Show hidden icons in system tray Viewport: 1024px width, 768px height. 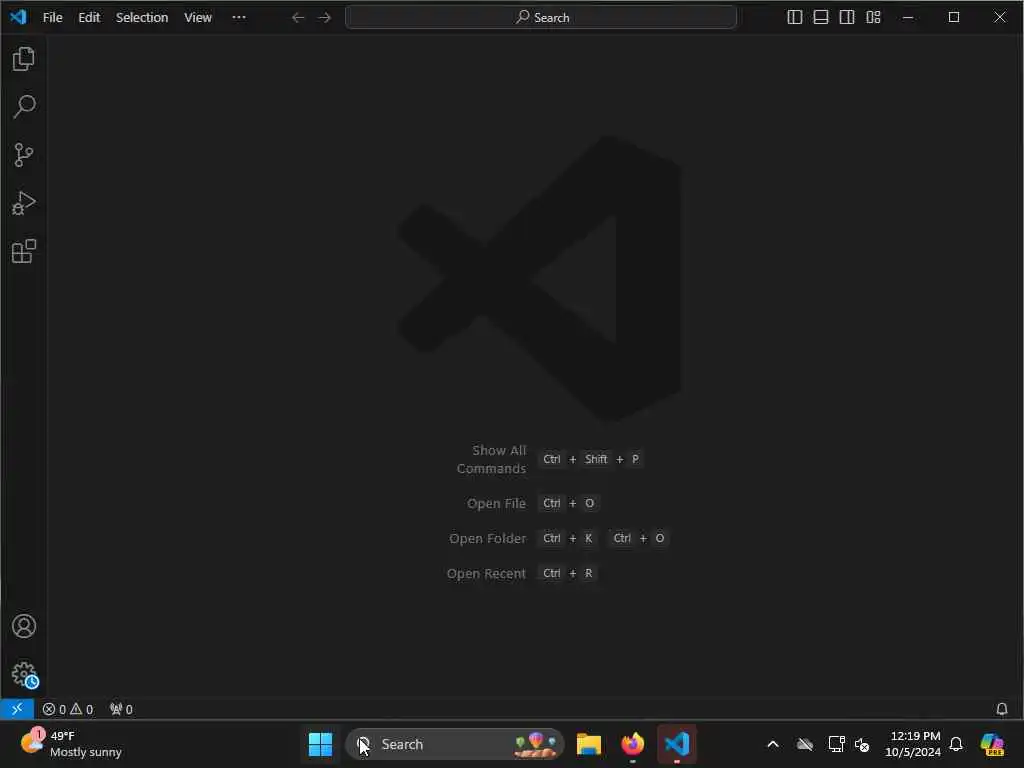click(773, 744)
